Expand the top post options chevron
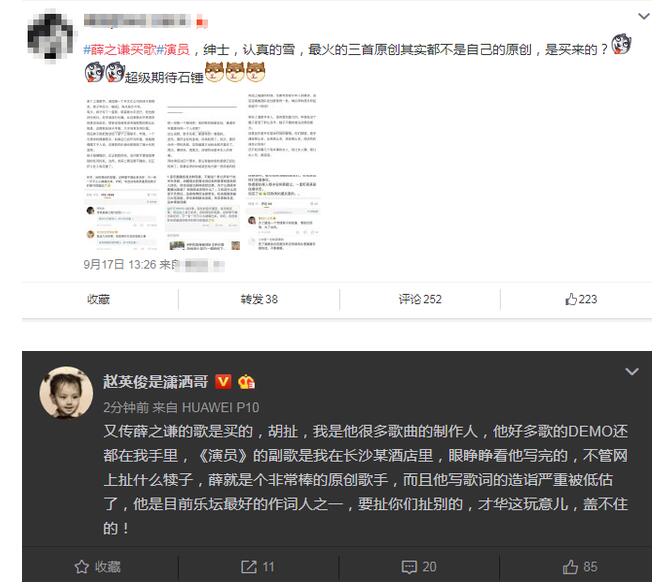Screen dimensions: 664x587 pyautogui.click(x=644, y=17)
